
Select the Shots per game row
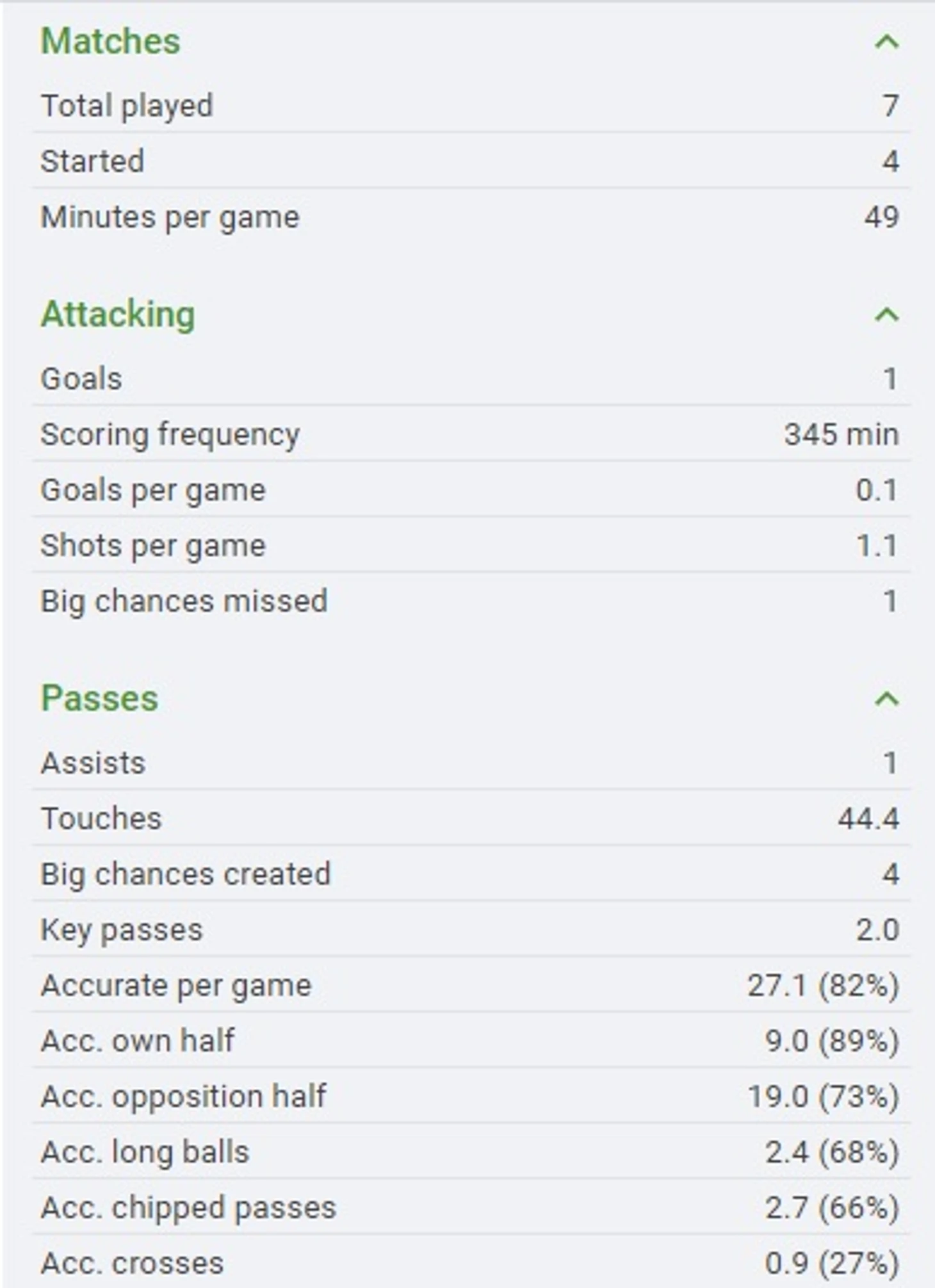click(x=471, y=546)
